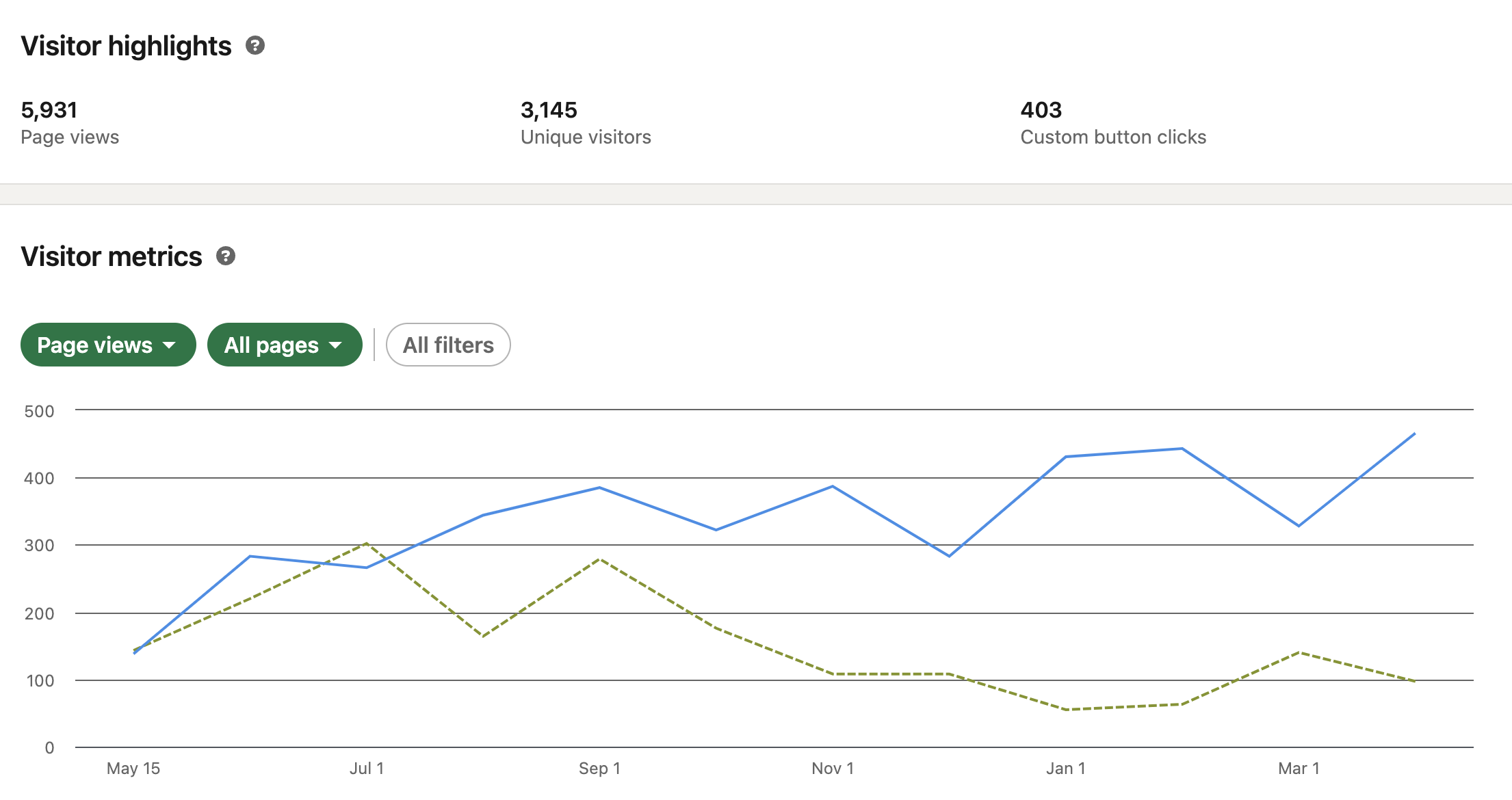Click the 500 y-axis label
Viewport: 1512px width, 800px height.
click(x=39, y=412)
